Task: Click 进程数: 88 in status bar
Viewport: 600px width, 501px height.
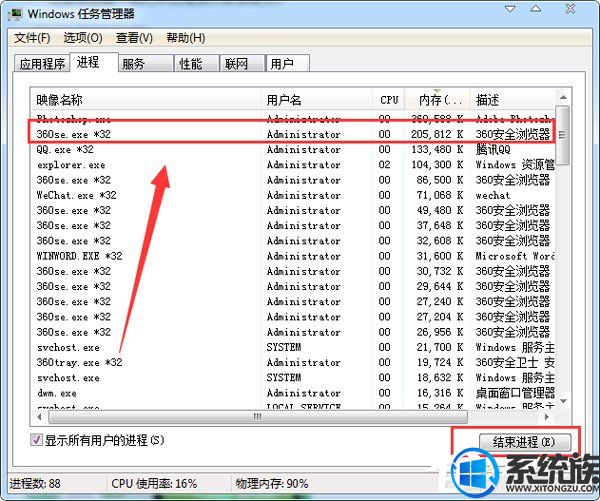Action: (34, 484)
